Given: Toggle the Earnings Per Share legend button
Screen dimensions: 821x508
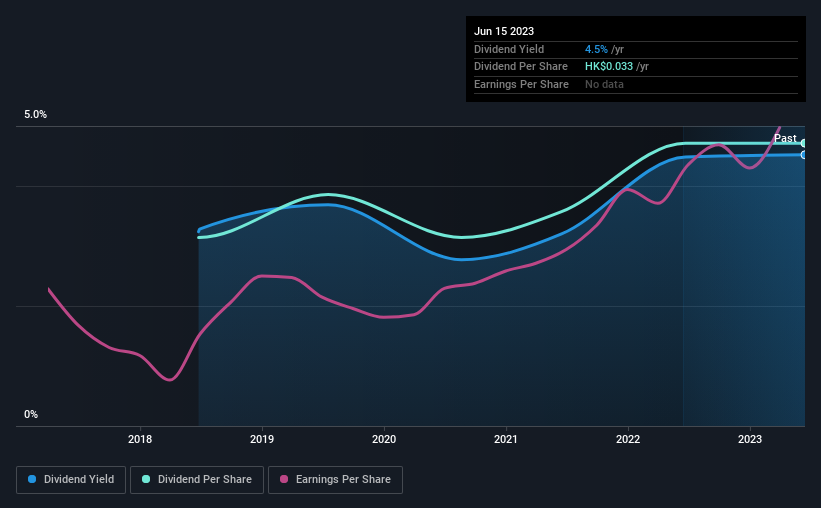Looking at the screenshot, I should (335, 480).
